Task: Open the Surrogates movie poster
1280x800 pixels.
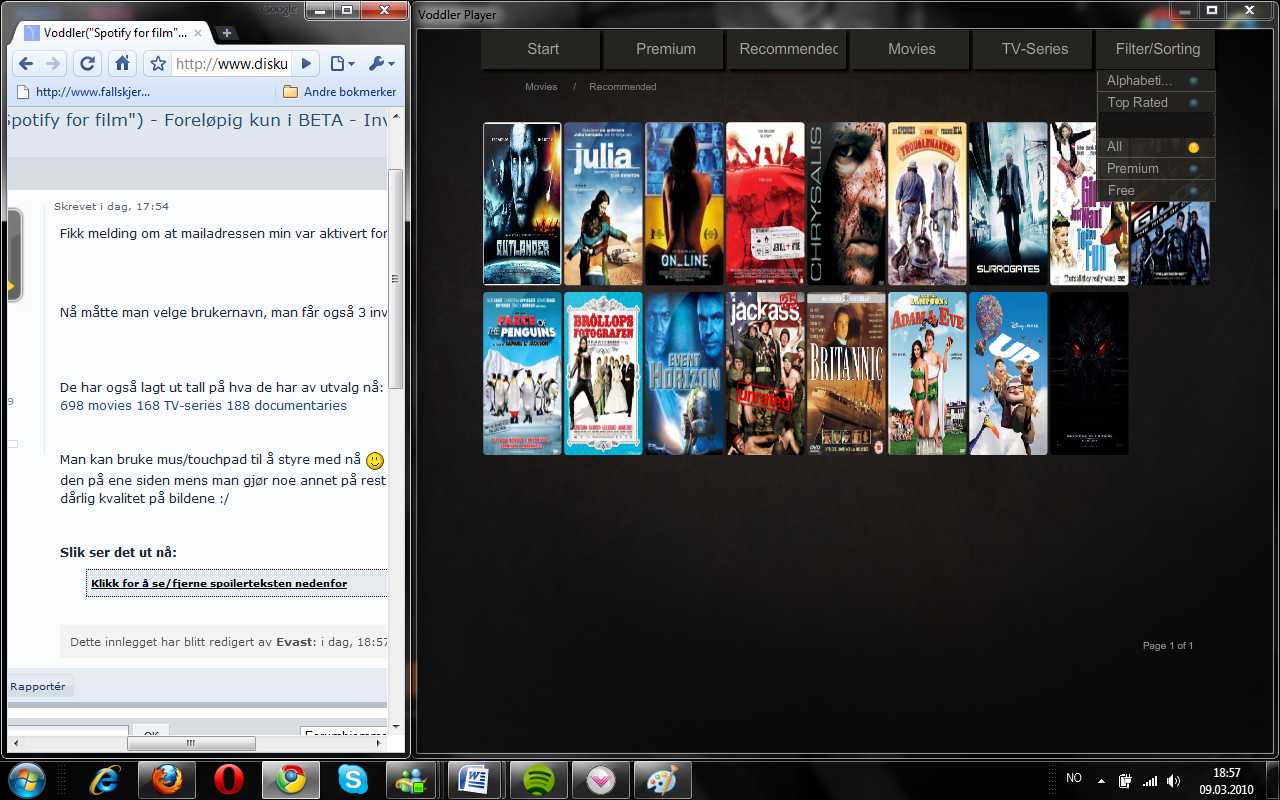Action: coord(1008,204)
